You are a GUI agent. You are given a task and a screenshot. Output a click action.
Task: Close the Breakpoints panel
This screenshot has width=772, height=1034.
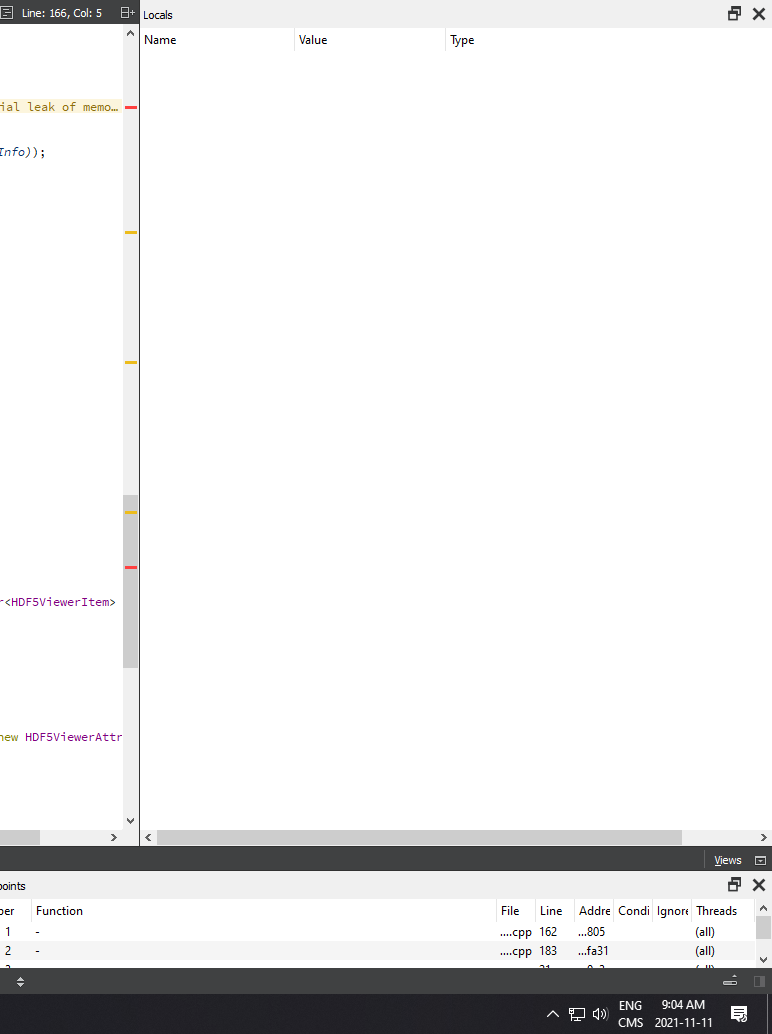click(759, 885)
